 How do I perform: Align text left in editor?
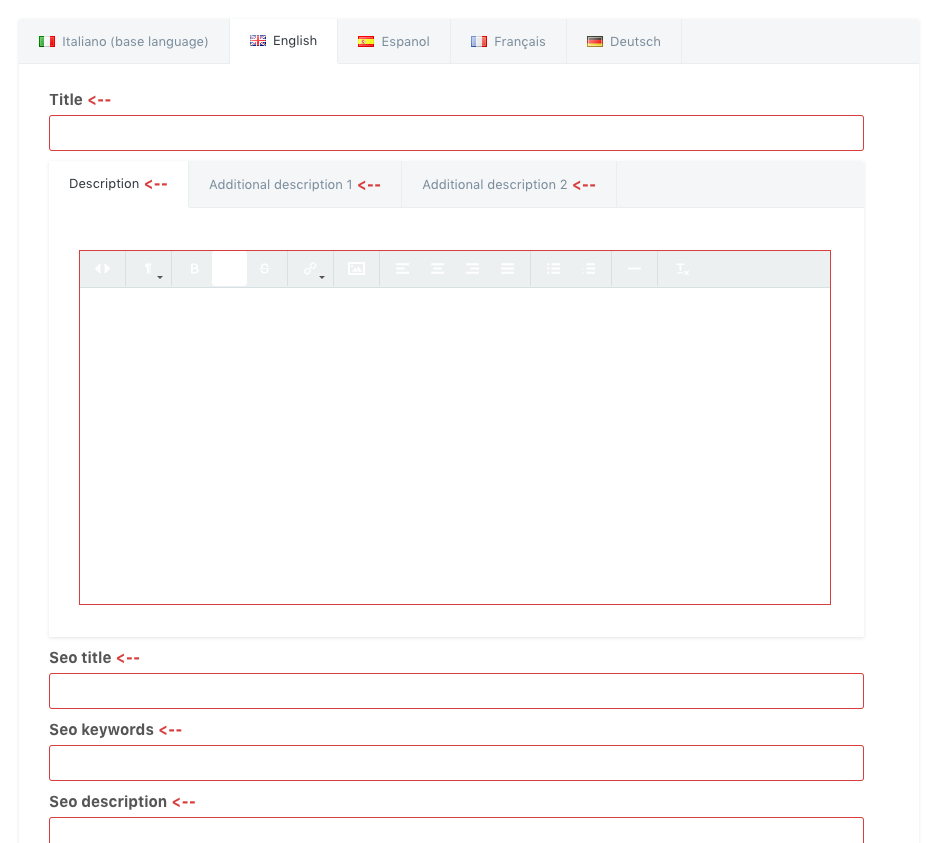point(402,269)
